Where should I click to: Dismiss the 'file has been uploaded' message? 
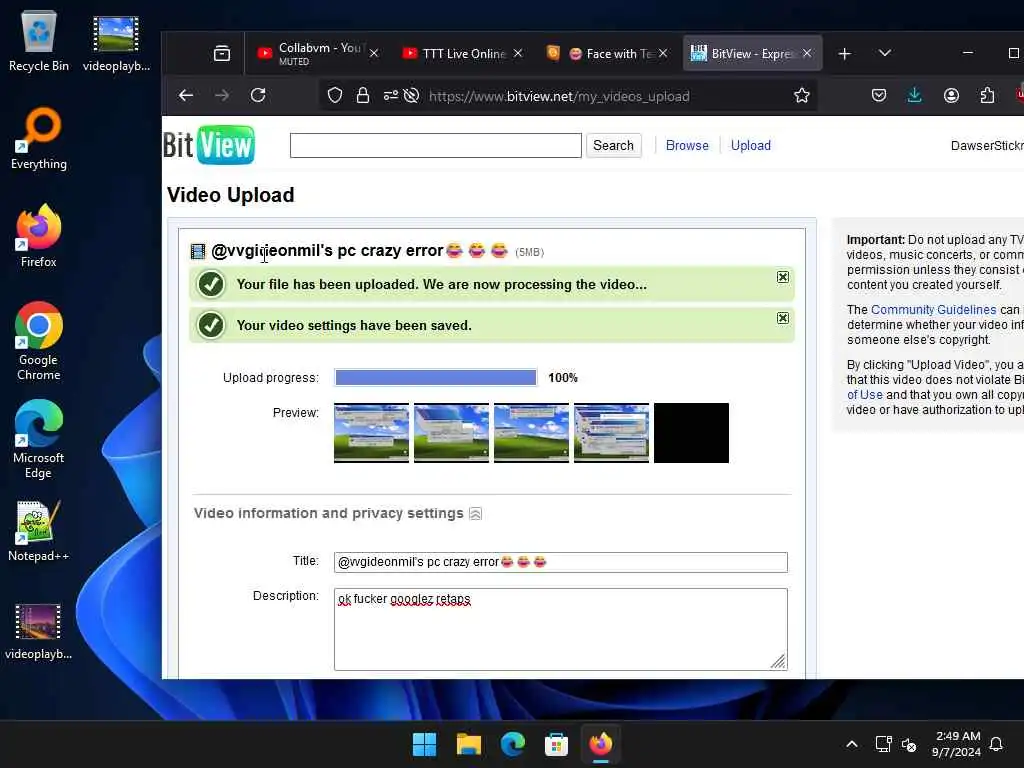point(782,277)
